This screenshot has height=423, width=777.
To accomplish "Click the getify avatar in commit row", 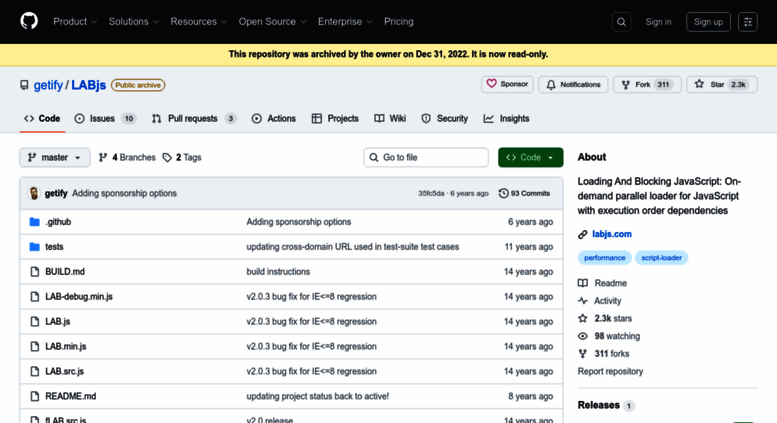I will [x=34, y=193].
